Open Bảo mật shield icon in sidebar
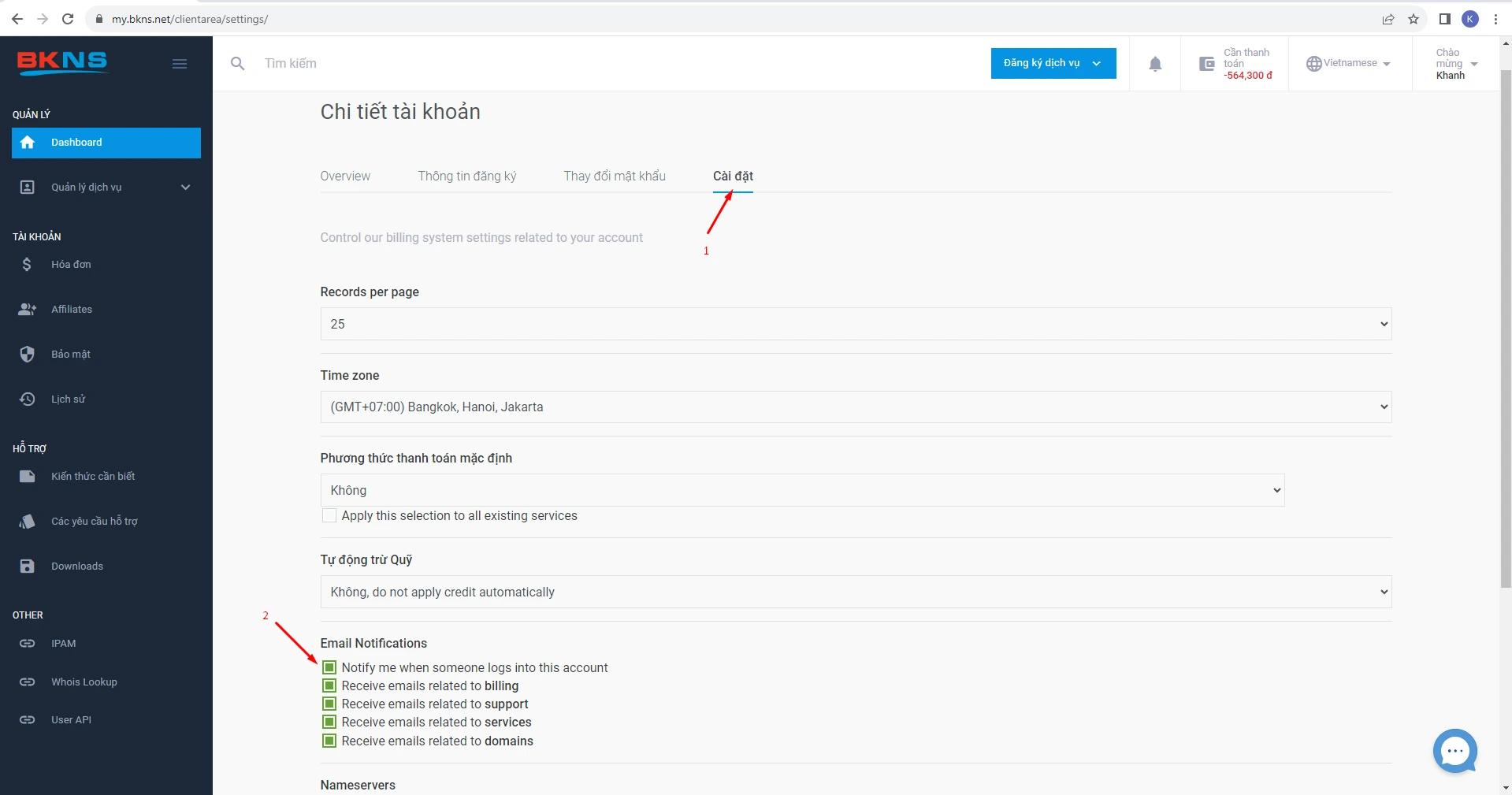Image resolution: width=1512 pixels, height=795 pixels. pyautogui.click(x=28, y=355)
